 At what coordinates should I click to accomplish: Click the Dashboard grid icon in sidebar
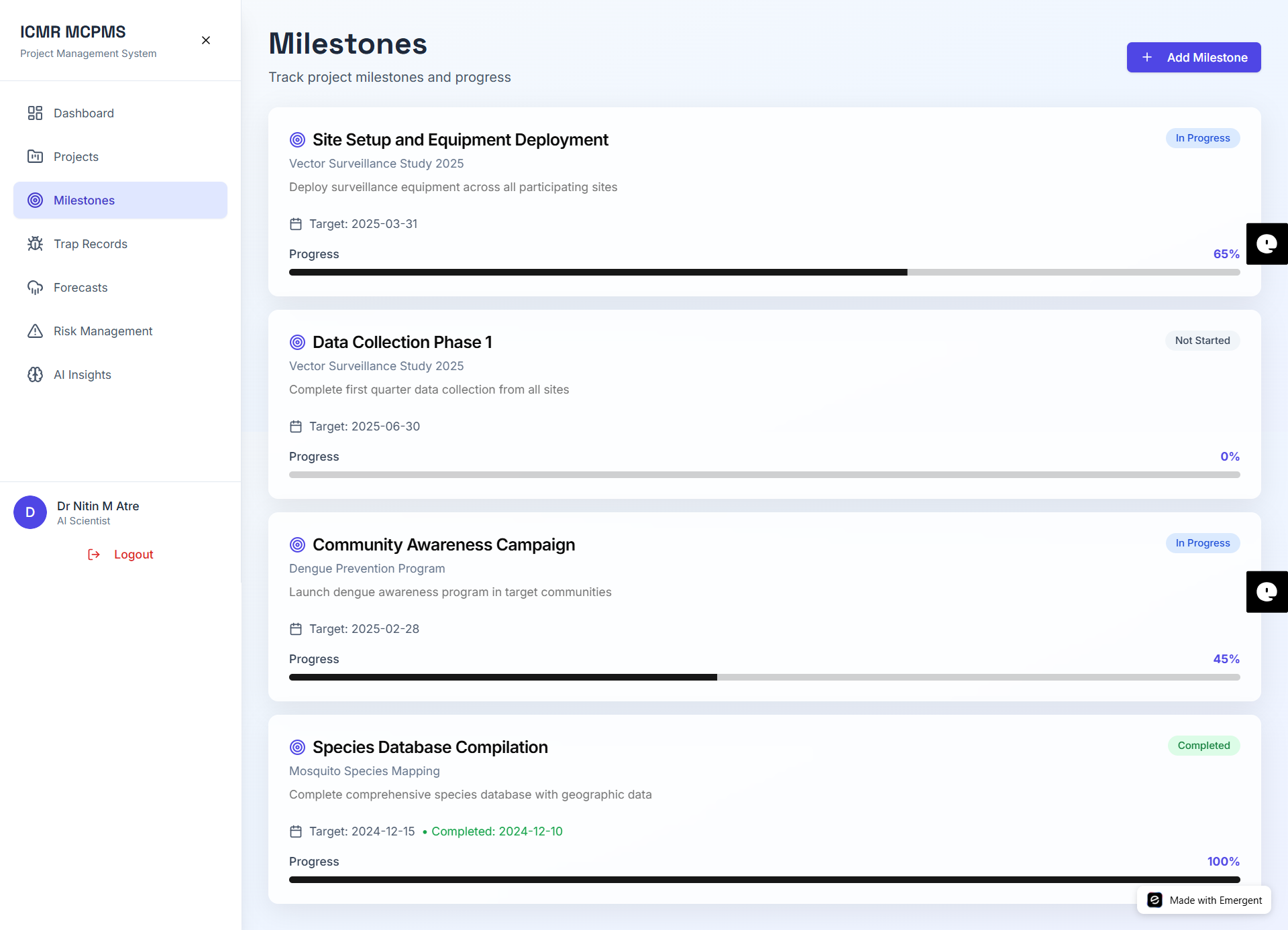[x=35, y=113]
